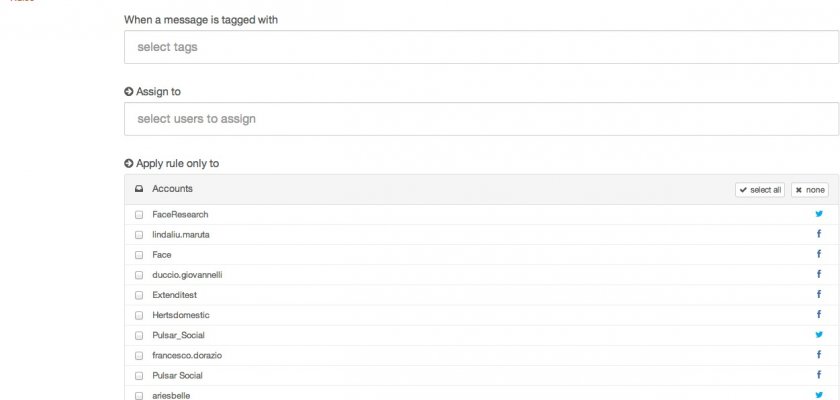Click the arrow icon beside Apply rule only to
840x400 pixels.
click(x=129, y=163)
